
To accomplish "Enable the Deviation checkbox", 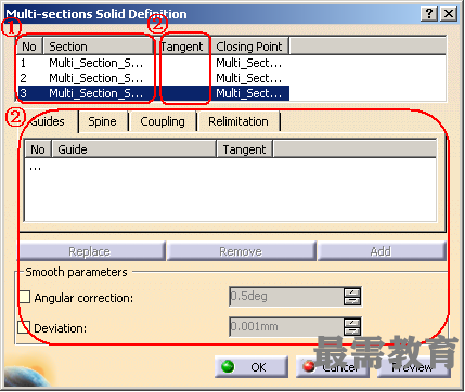I will point(24,327).
